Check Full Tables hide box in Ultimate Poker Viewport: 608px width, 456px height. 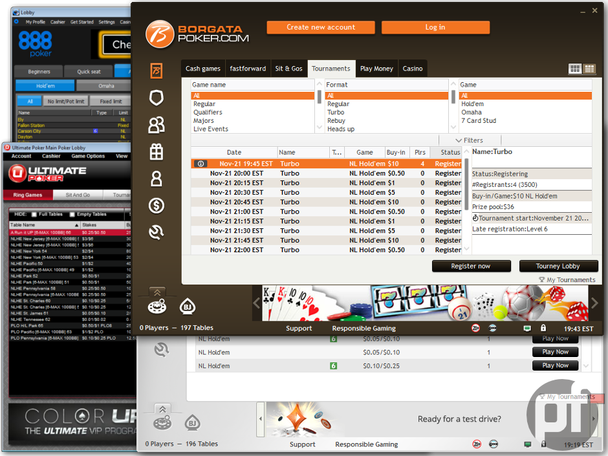tap(34, 214)
